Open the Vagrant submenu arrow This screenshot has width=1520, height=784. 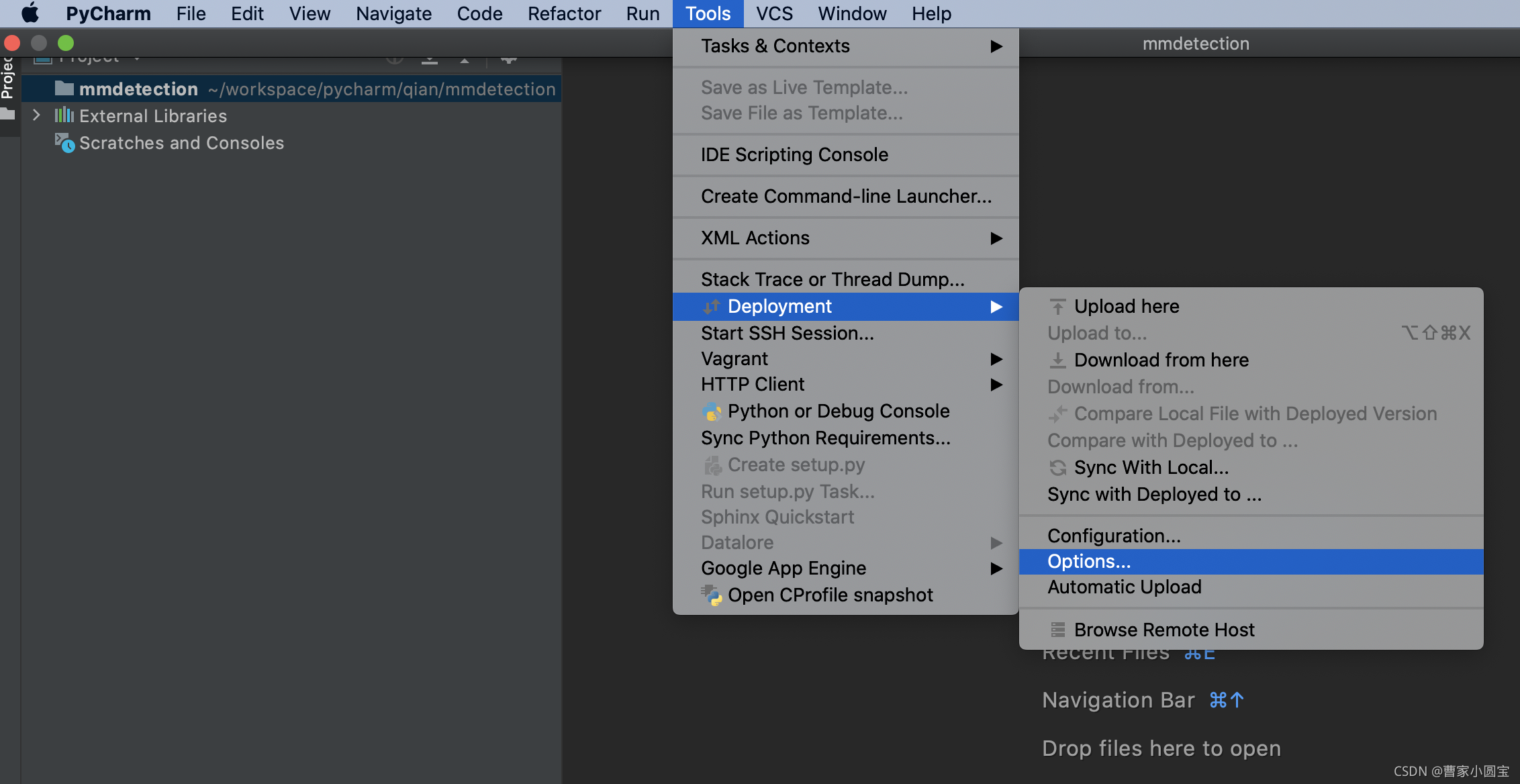[x=996, y=359]
